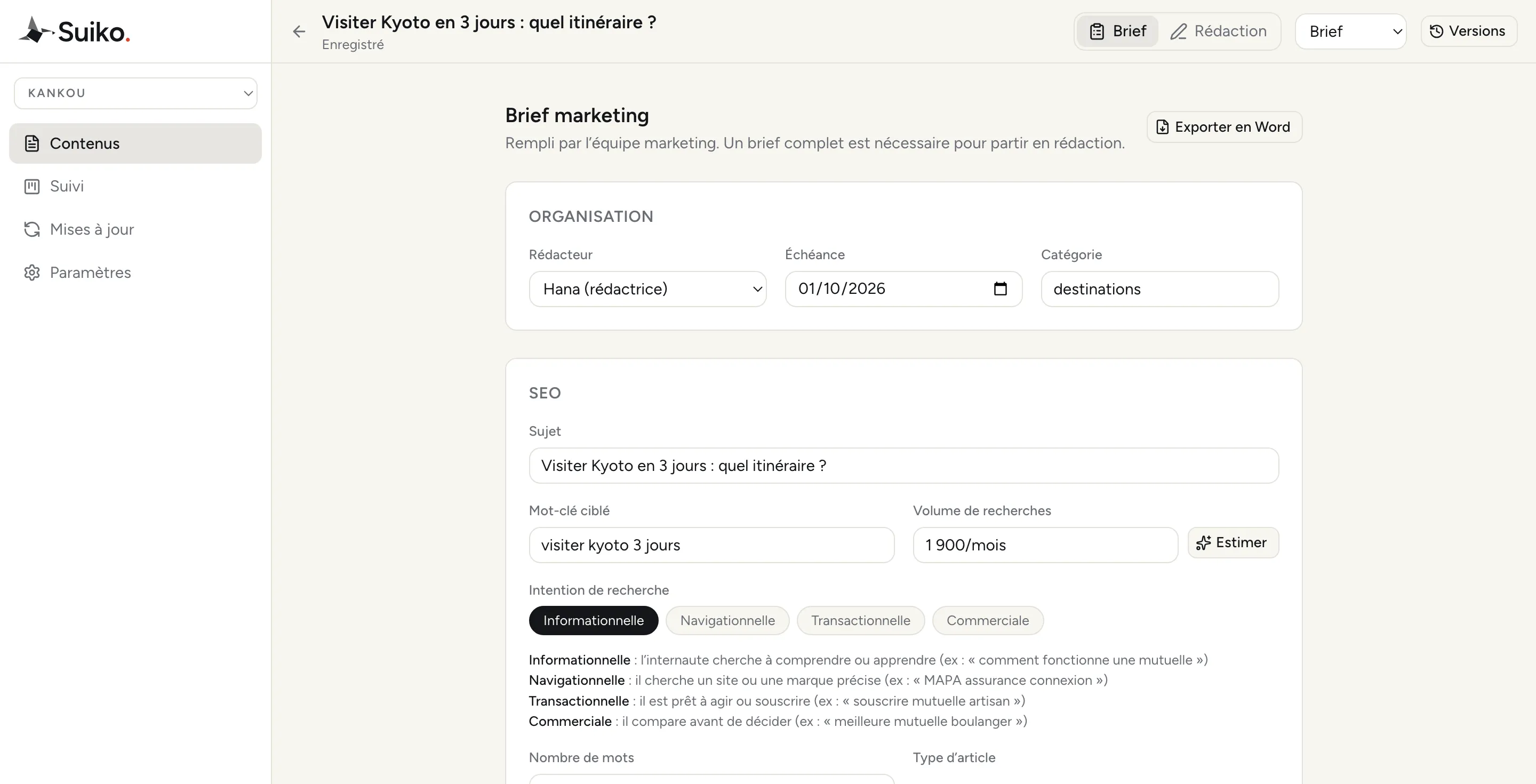This screenshot has width=1536, height=784.
Task: Click the Versions button
Action: 1469,31
